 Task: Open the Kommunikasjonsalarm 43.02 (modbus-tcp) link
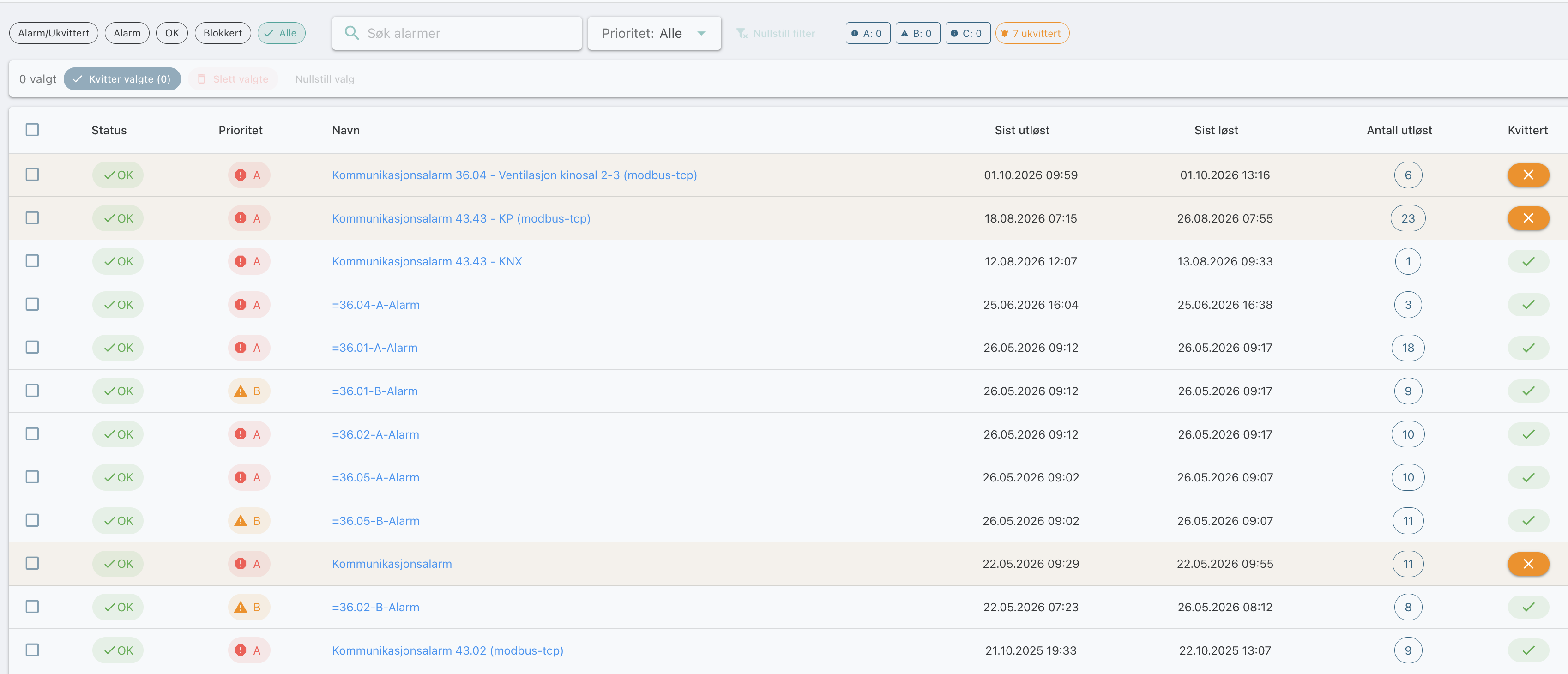click(447, 650)
